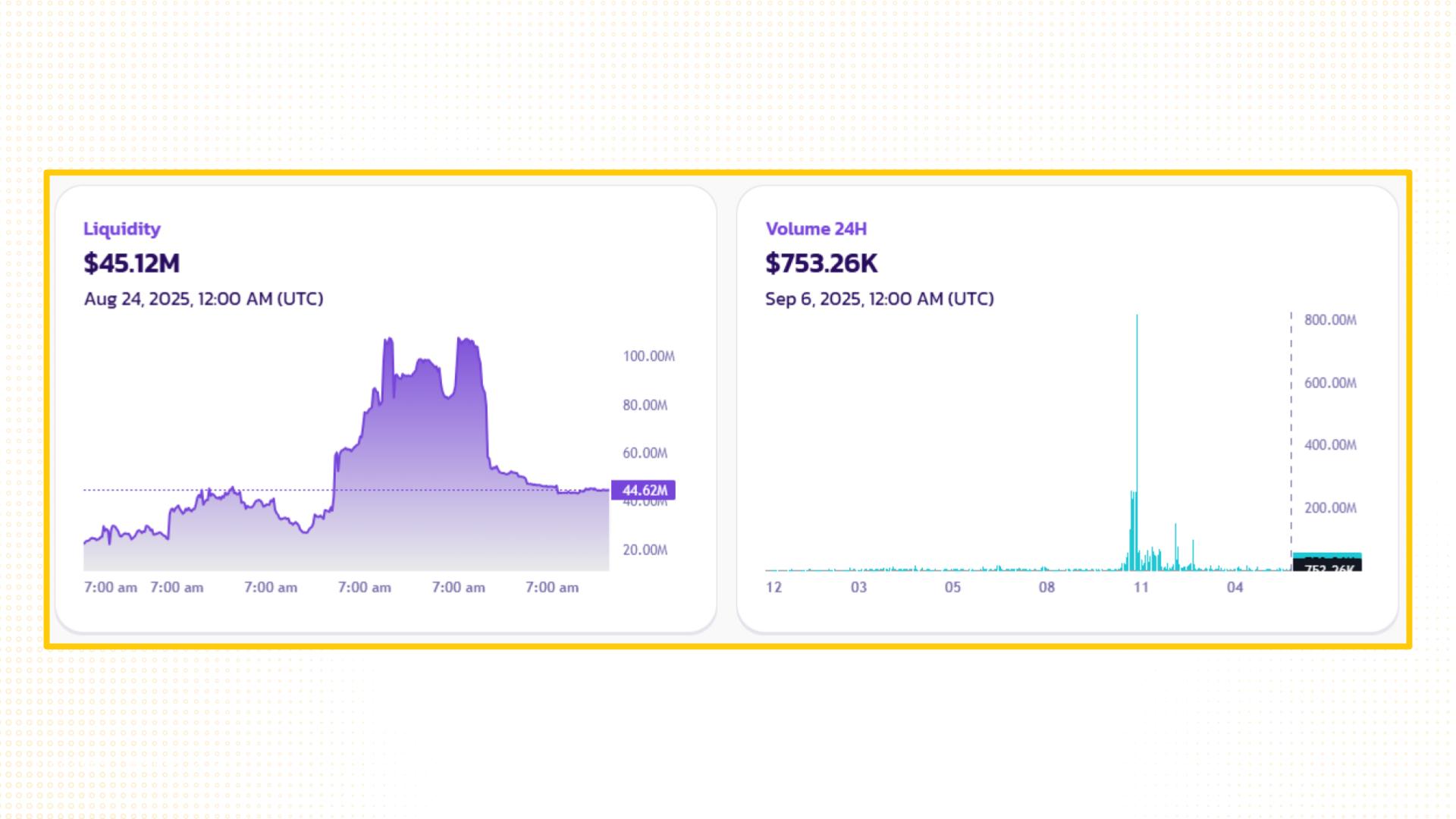
Task: Click the 44.62M price label badge
Action: tap(644, 491)
